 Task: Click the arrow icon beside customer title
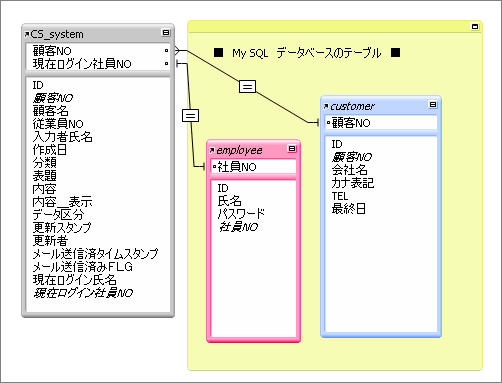click(326, 106)
